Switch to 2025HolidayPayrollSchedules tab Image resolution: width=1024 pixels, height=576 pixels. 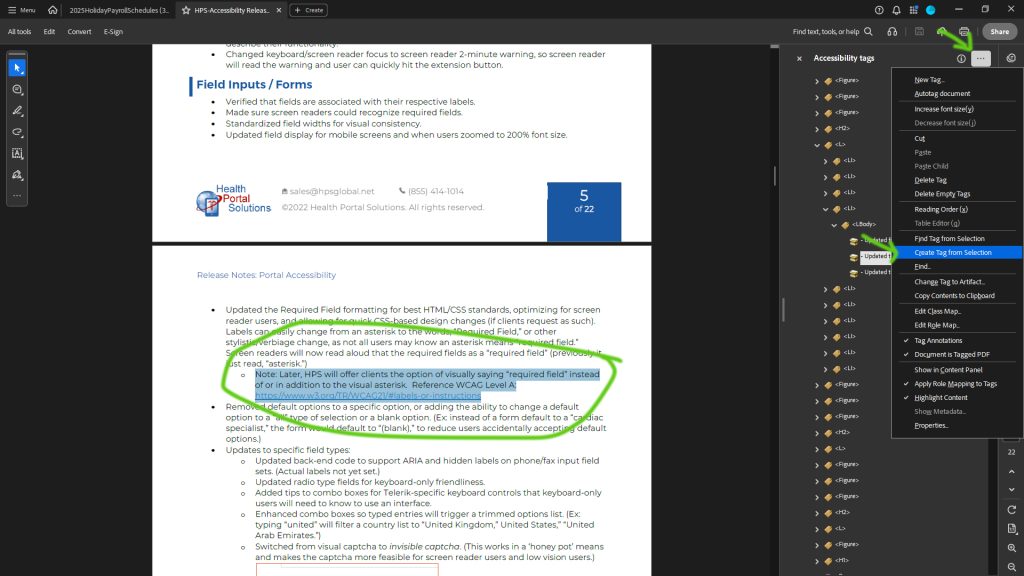(119, 10)
